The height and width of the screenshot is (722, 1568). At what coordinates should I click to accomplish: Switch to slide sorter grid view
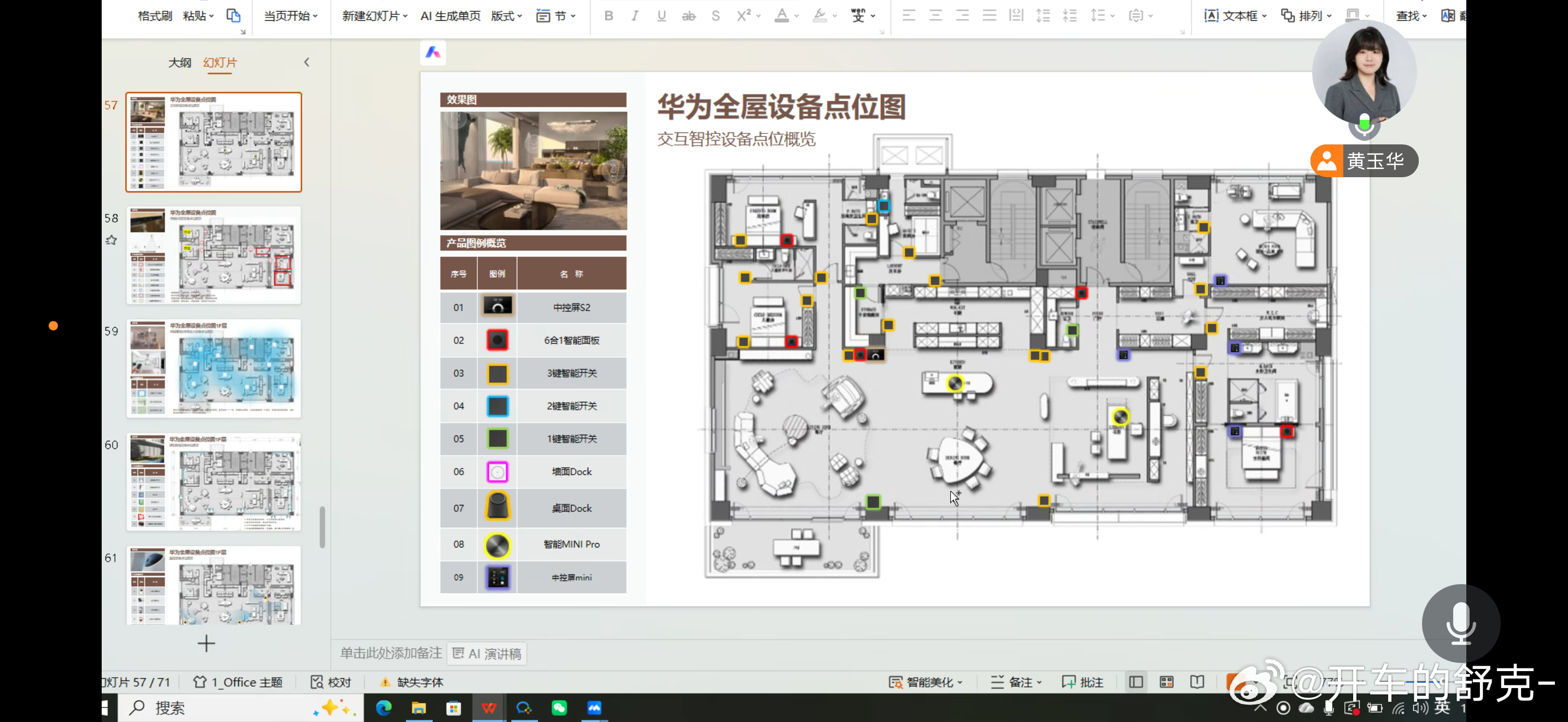(1166, 682)
